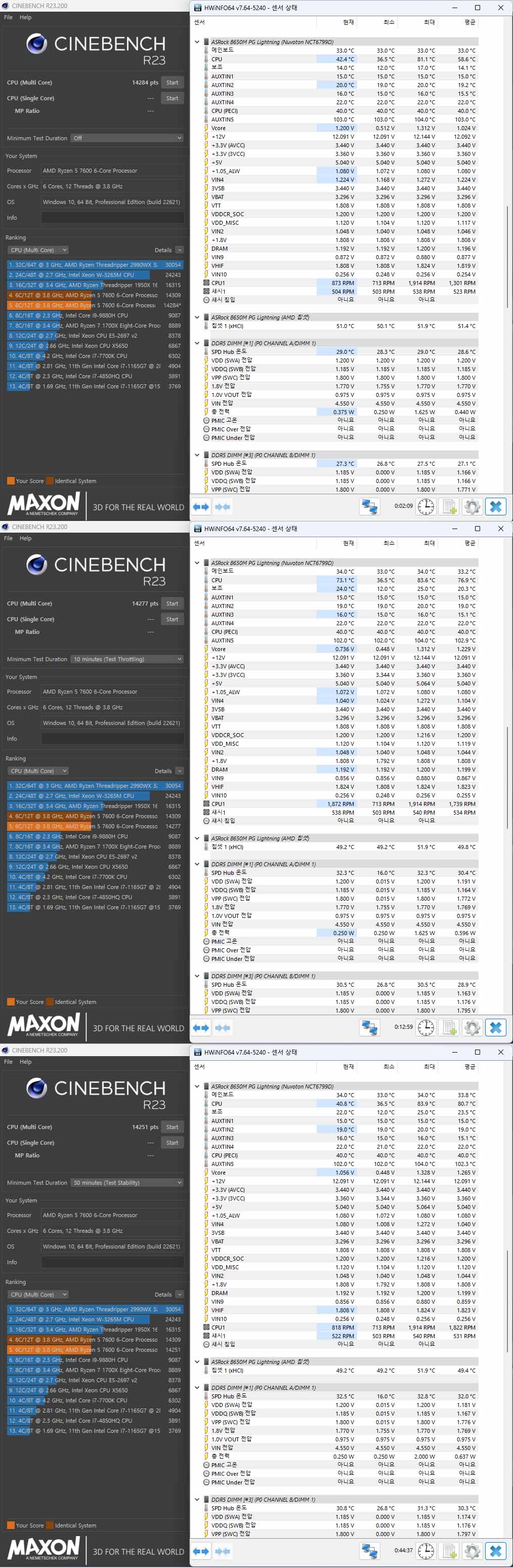
Task: Start CPU (Single Core) test in 14251 pts window
Action: tap(172, 1143)
